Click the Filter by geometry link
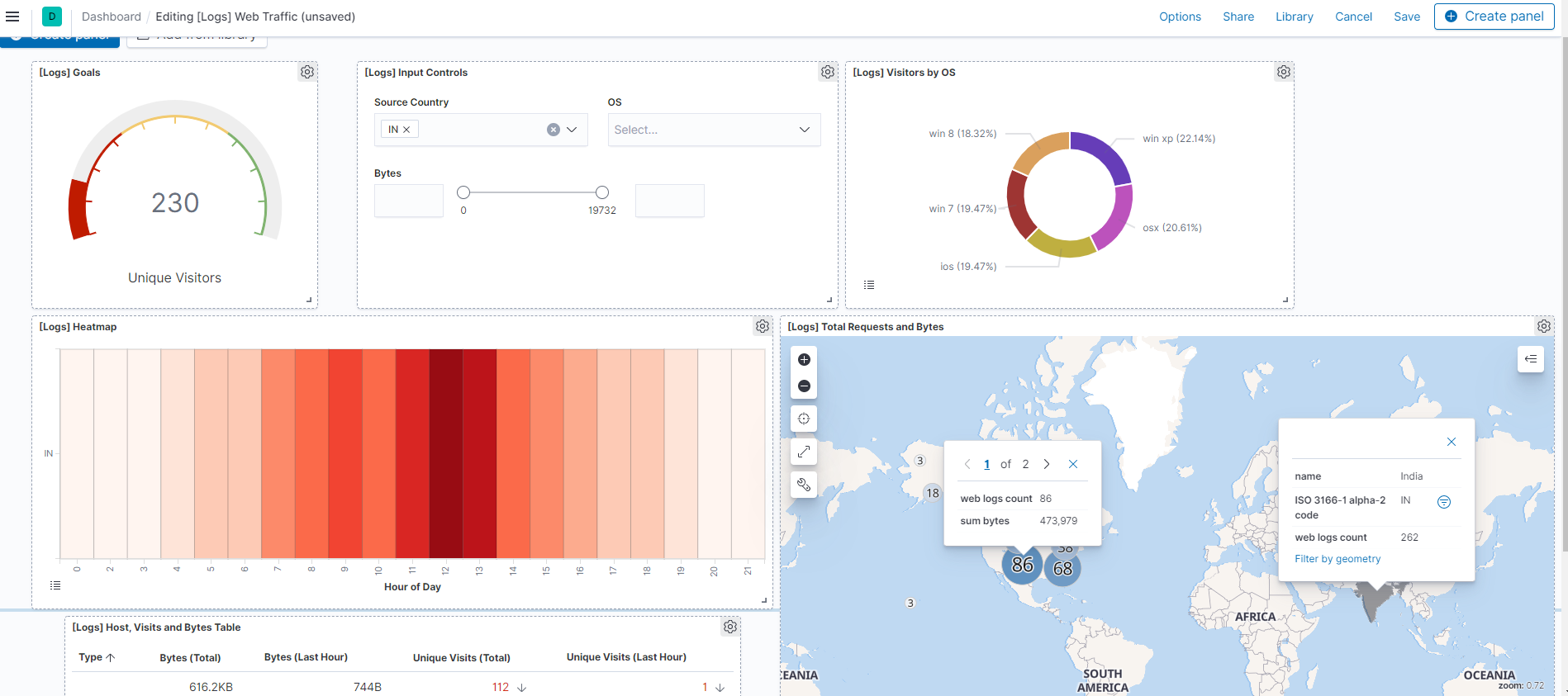The image size is (1568, 696). (x=1337, y=559)
